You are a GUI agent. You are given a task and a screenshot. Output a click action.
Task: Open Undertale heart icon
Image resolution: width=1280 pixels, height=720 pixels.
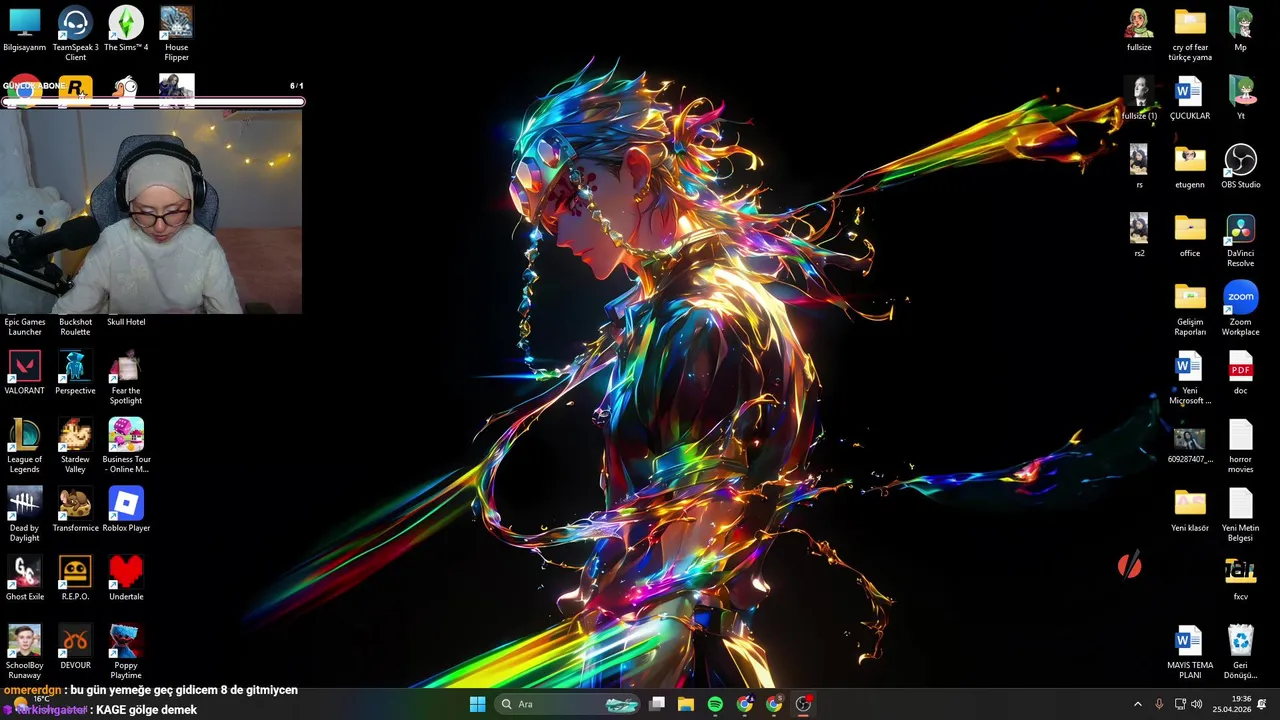126,578
